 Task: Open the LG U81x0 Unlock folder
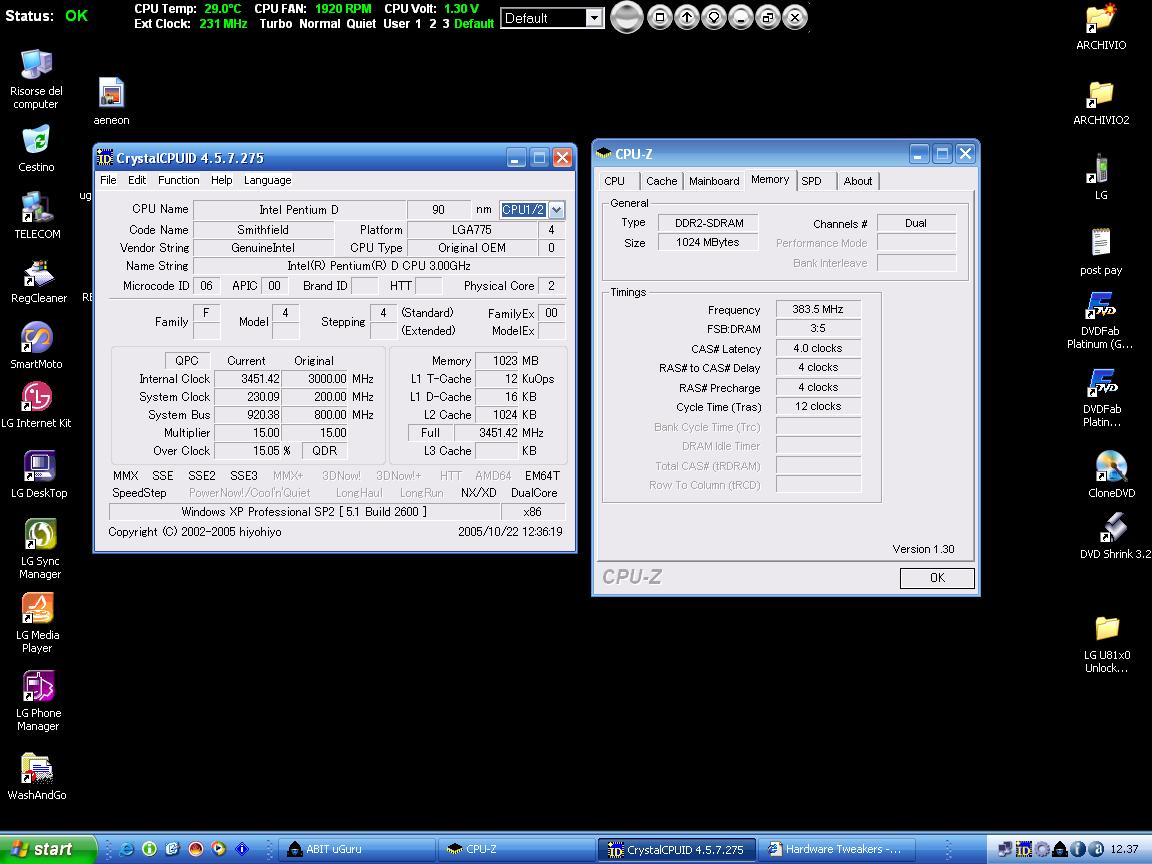(x=1106, y=644)
